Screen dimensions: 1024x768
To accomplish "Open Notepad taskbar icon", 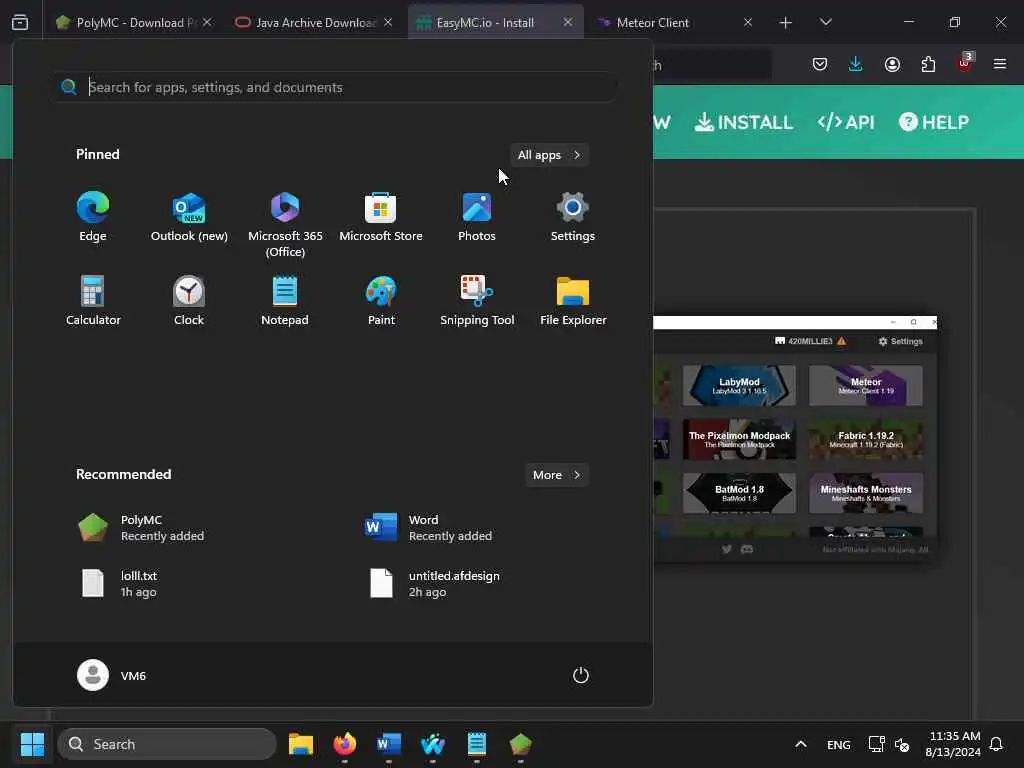I will pos(477,744).
